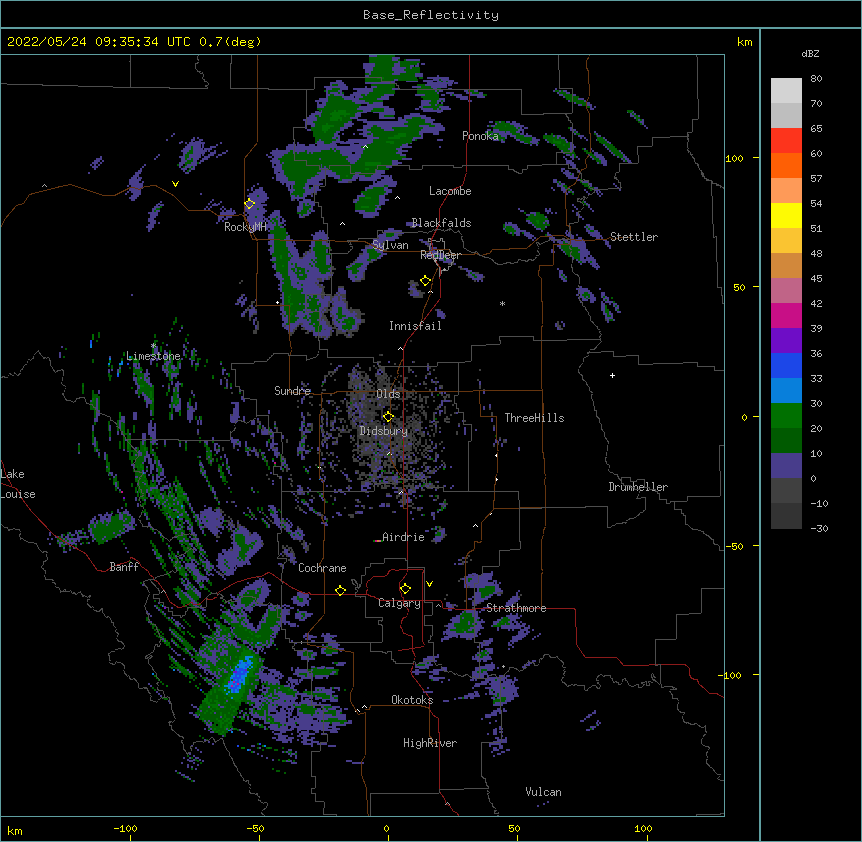Image resolution: width=862 pixels, height=842 pixels.
Task: Click the Stettler city label
Action: pyautogui.click(x=634, y=237)
